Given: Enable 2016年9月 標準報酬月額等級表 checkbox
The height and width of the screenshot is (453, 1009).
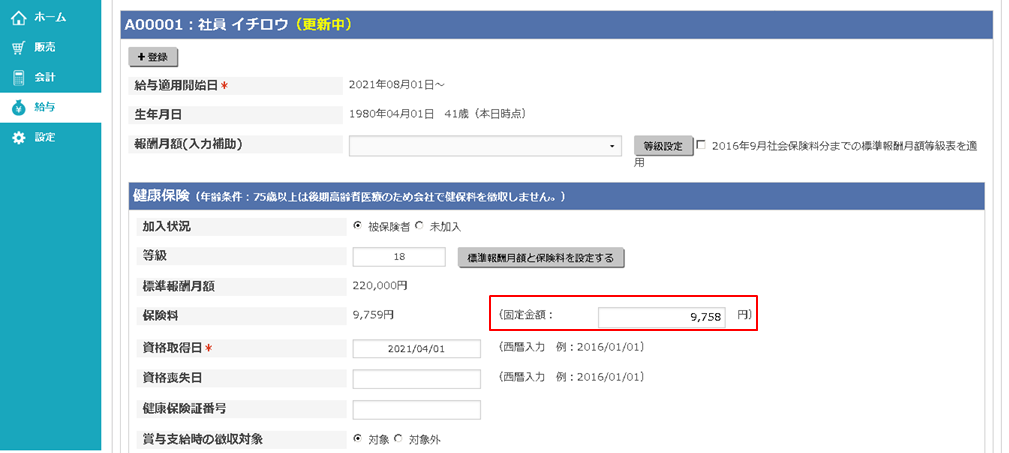Looking at the screenshot, I should click(x=700, y=145).
